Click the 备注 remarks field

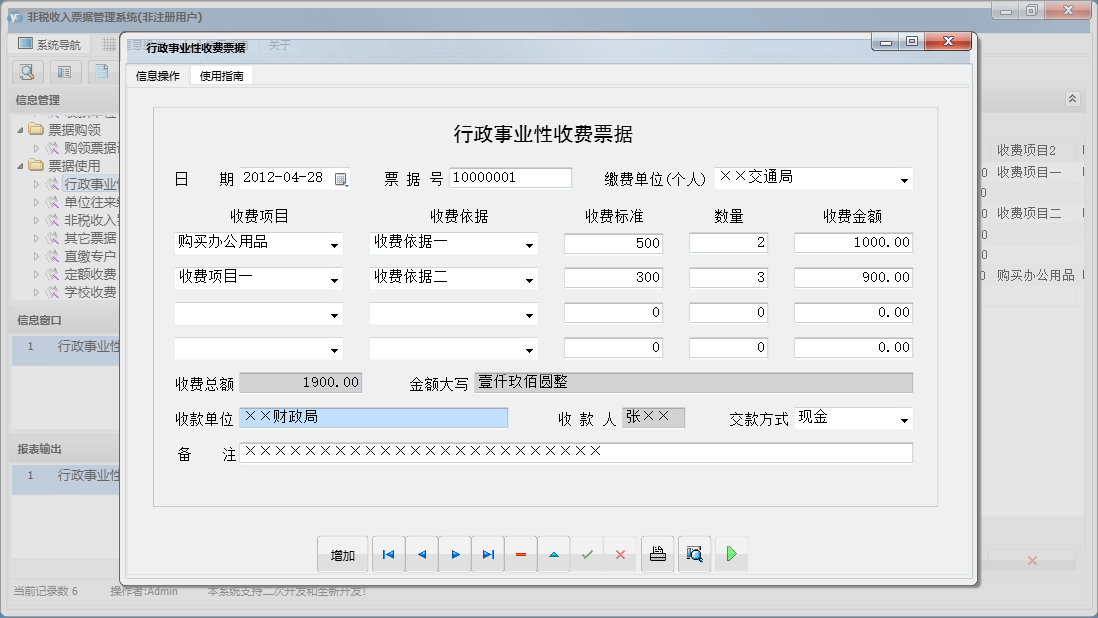pyautogui.click(x=576, y=452)
